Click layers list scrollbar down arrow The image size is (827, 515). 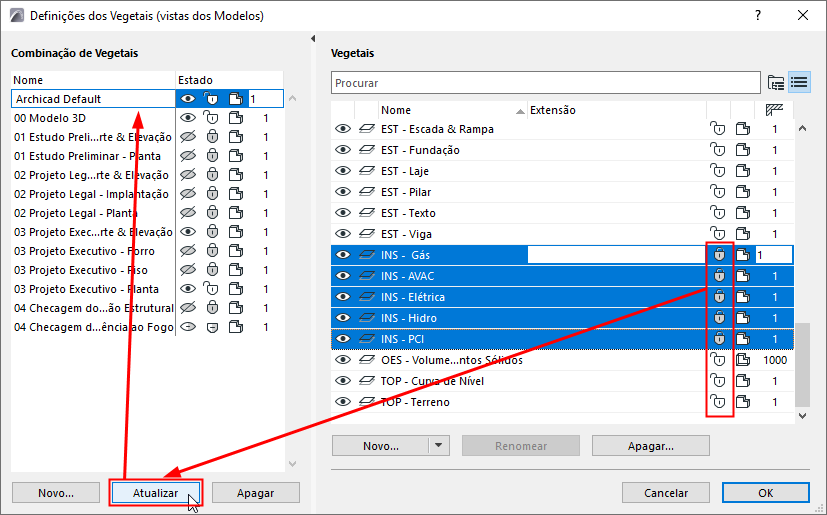pyautogui.click(x=802, y=416)
